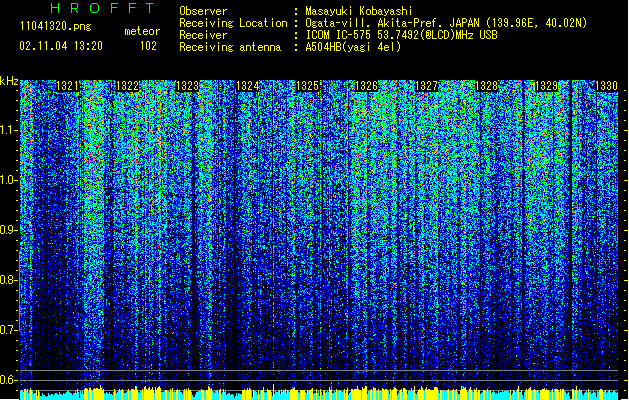Select the A504HB(yagi 4el) antenna text
Viewport: 629px width, 400px height.
click(353, 47)
